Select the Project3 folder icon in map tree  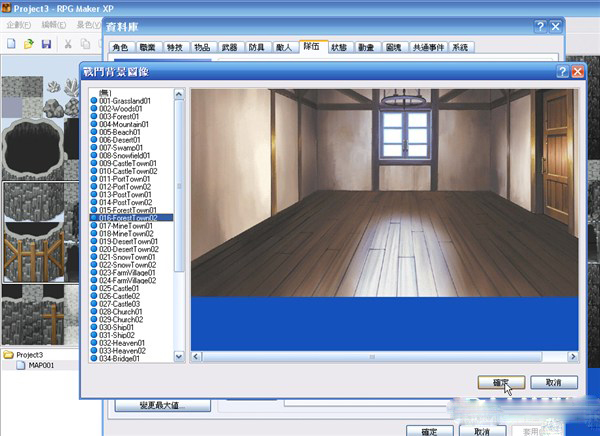click(8, 355)
